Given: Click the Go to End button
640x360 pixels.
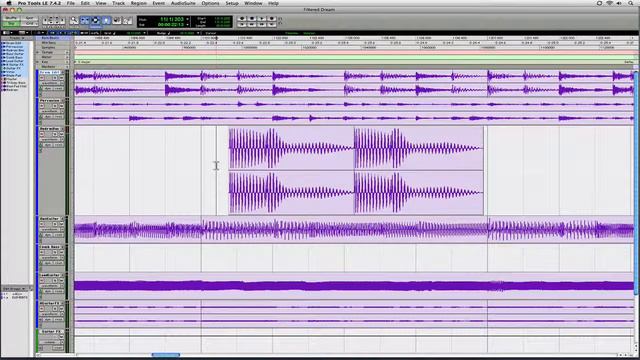Looking at the screenshot, I should coord(271,24).
